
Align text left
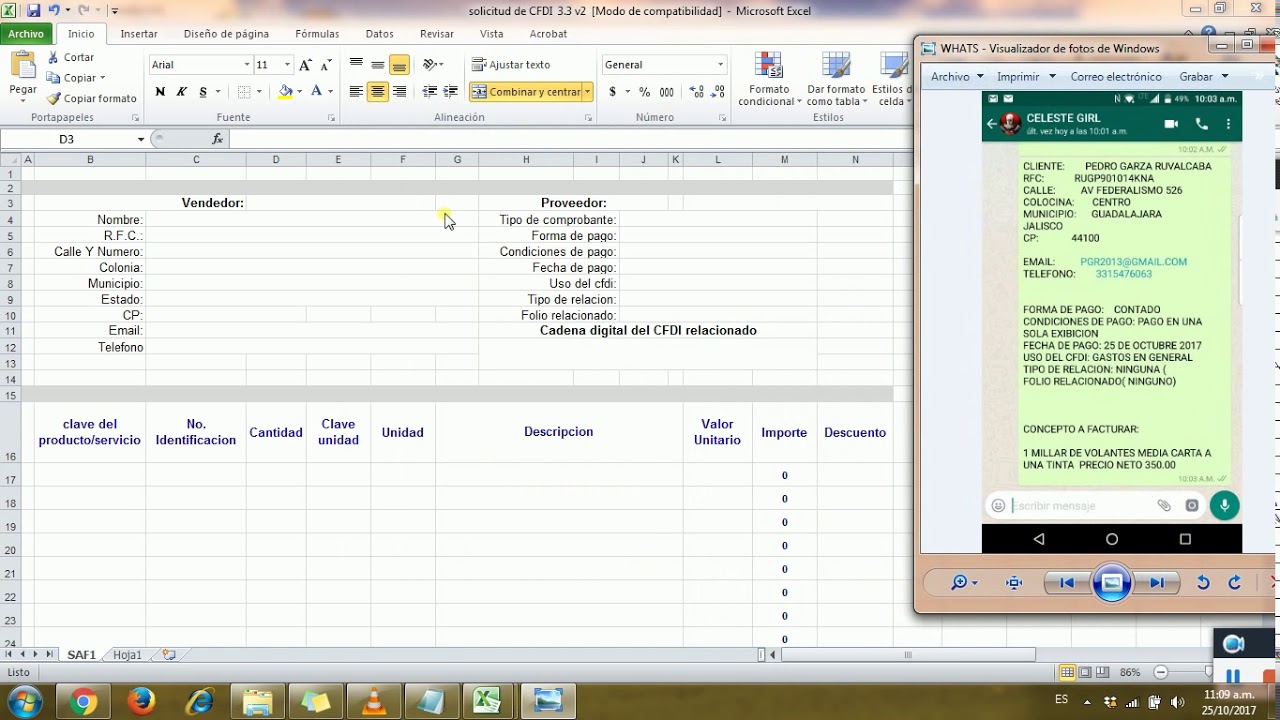click(x=356, y=92)
